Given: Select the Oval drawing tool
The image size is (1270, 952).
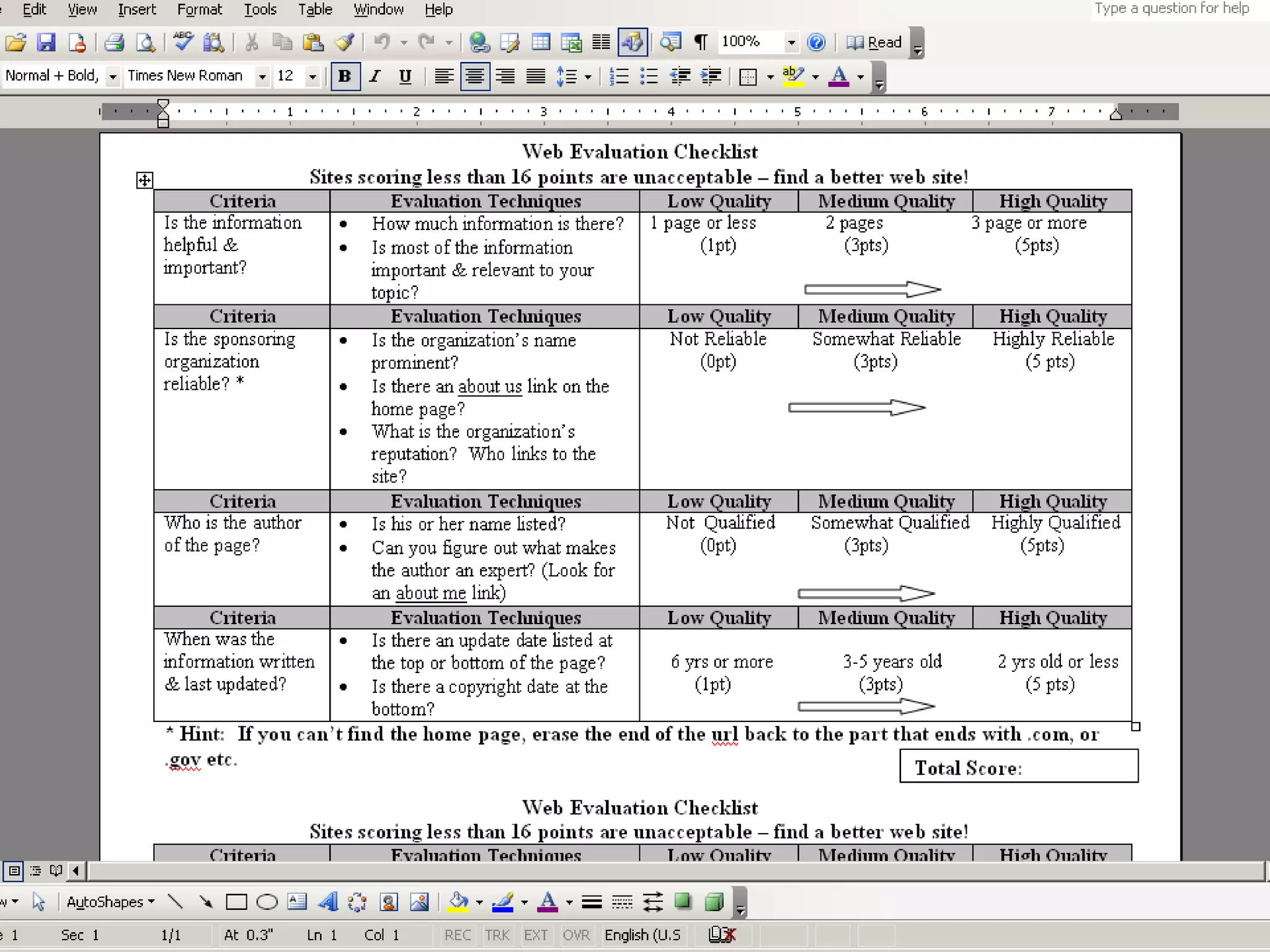Looking at the screenshot, I should [267, 902].
